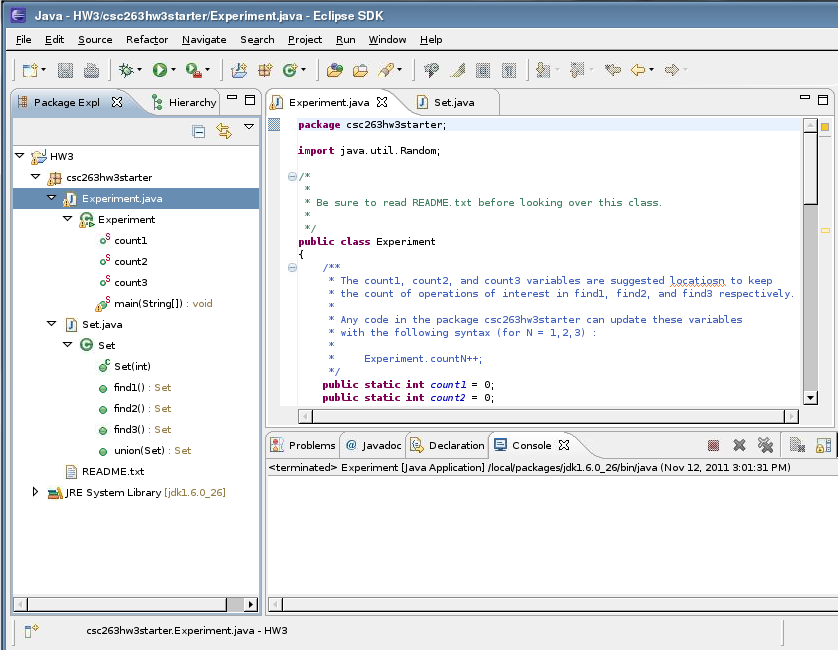Toggle Block Selection Mode toolbar button
This screenshot has width=838, height=650.
(x=483, y=70)
